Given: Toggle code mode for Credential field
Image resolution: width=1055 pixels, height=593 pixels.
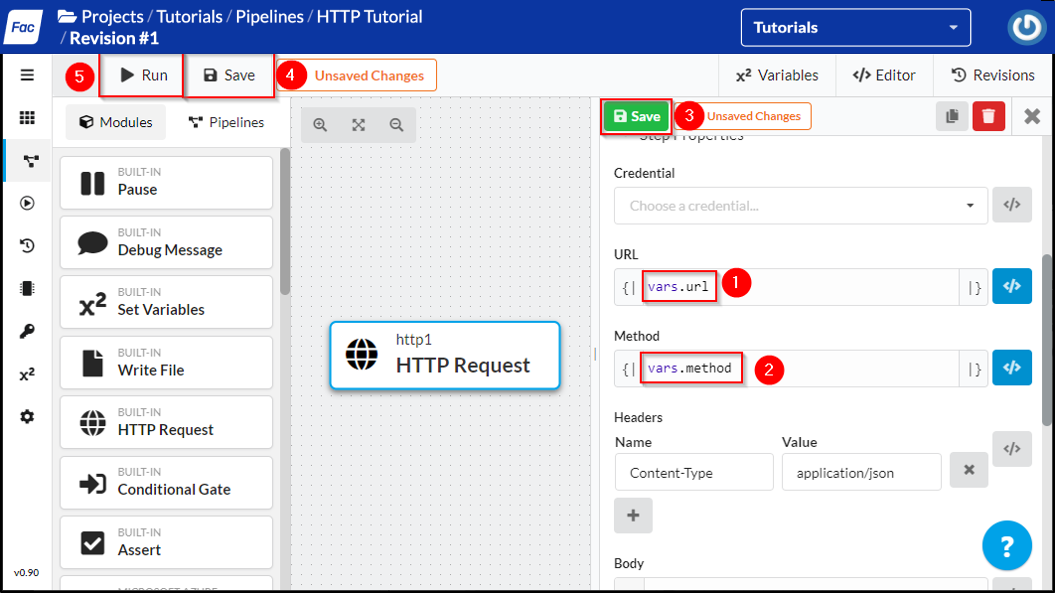Looking at the screenshot, I should pyautogui.click(x=1011, y=205).
